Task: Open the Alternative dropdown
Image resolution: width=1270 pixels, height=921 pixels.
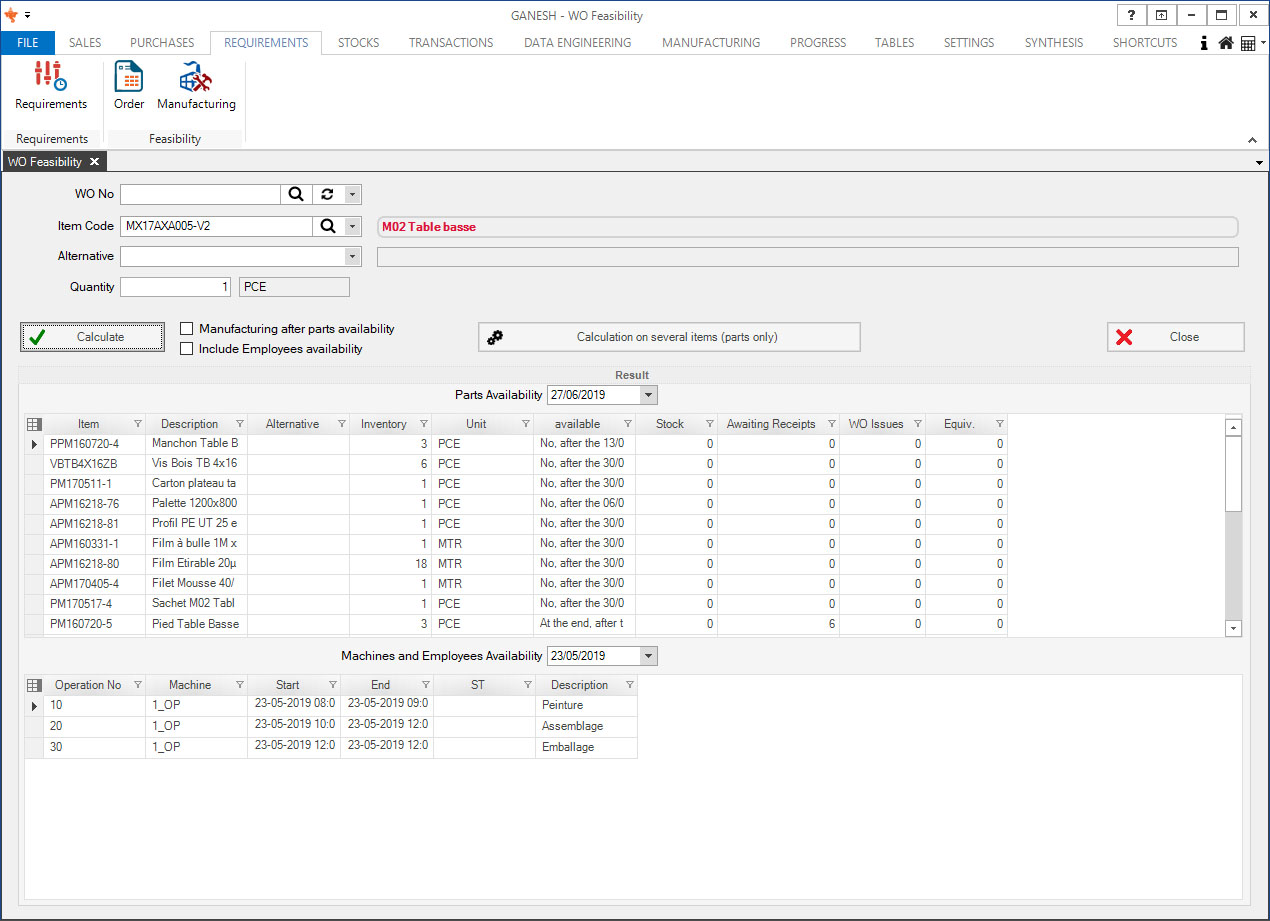Action: pyautogui.click(x=351, y=257)
